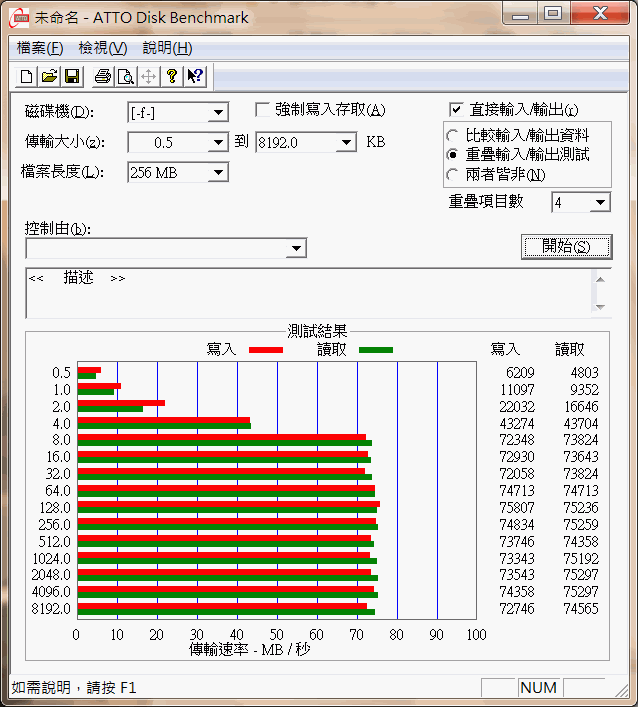
Task: Click the red 寫入 legend swatch
Action: pyautogui.click(x=266, y=350)
